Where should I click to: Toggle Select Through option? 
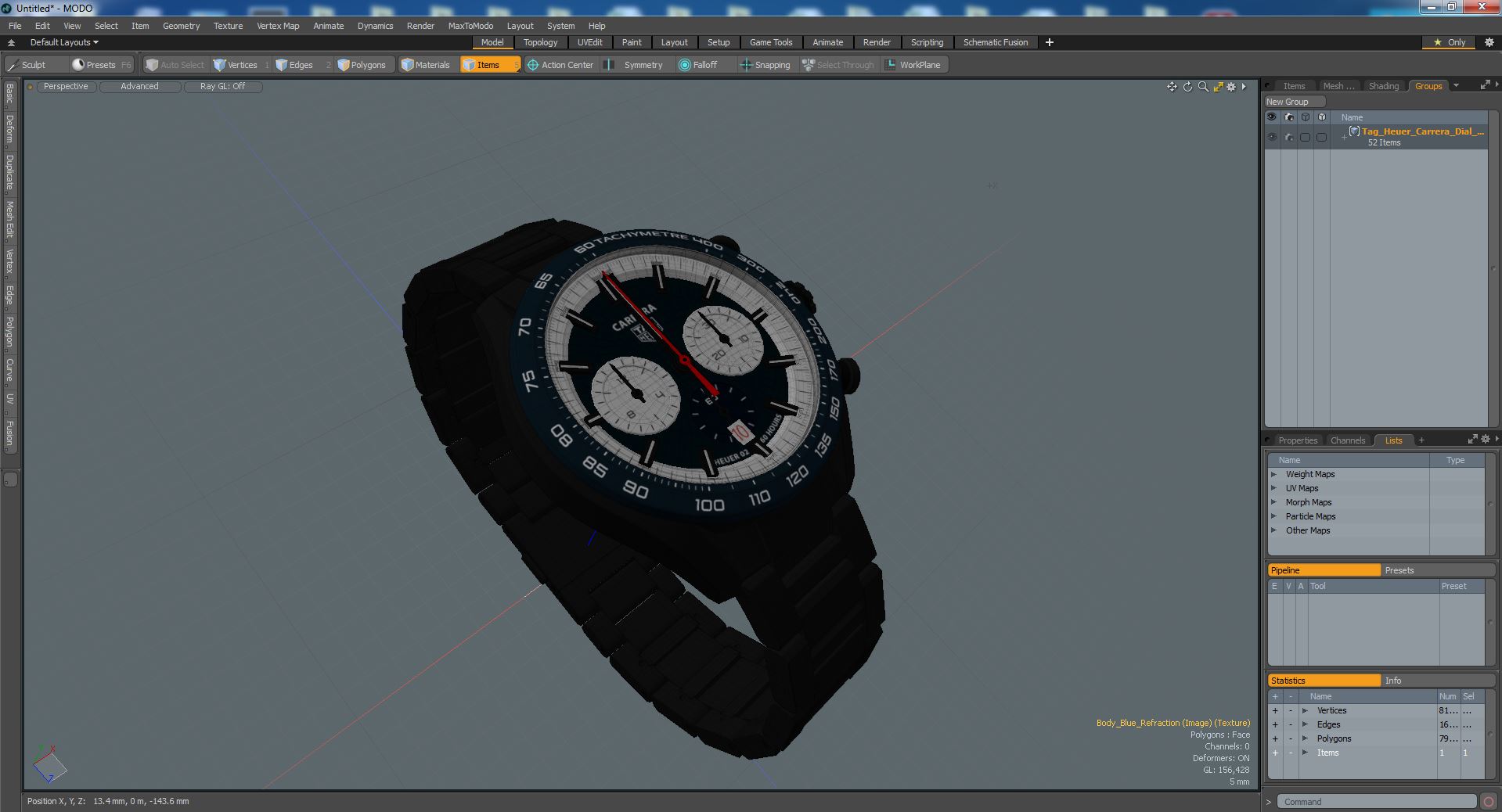[x=838, y=65]
